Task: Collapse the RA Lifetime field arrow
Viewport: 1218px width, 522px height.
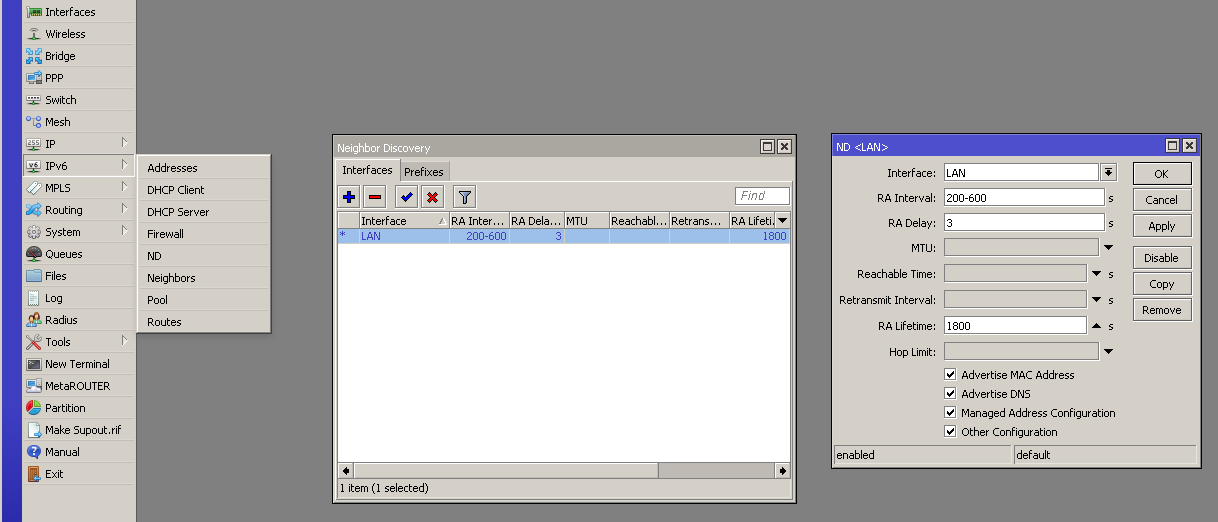Action: pyautogui.click(x=1096, y=325)
